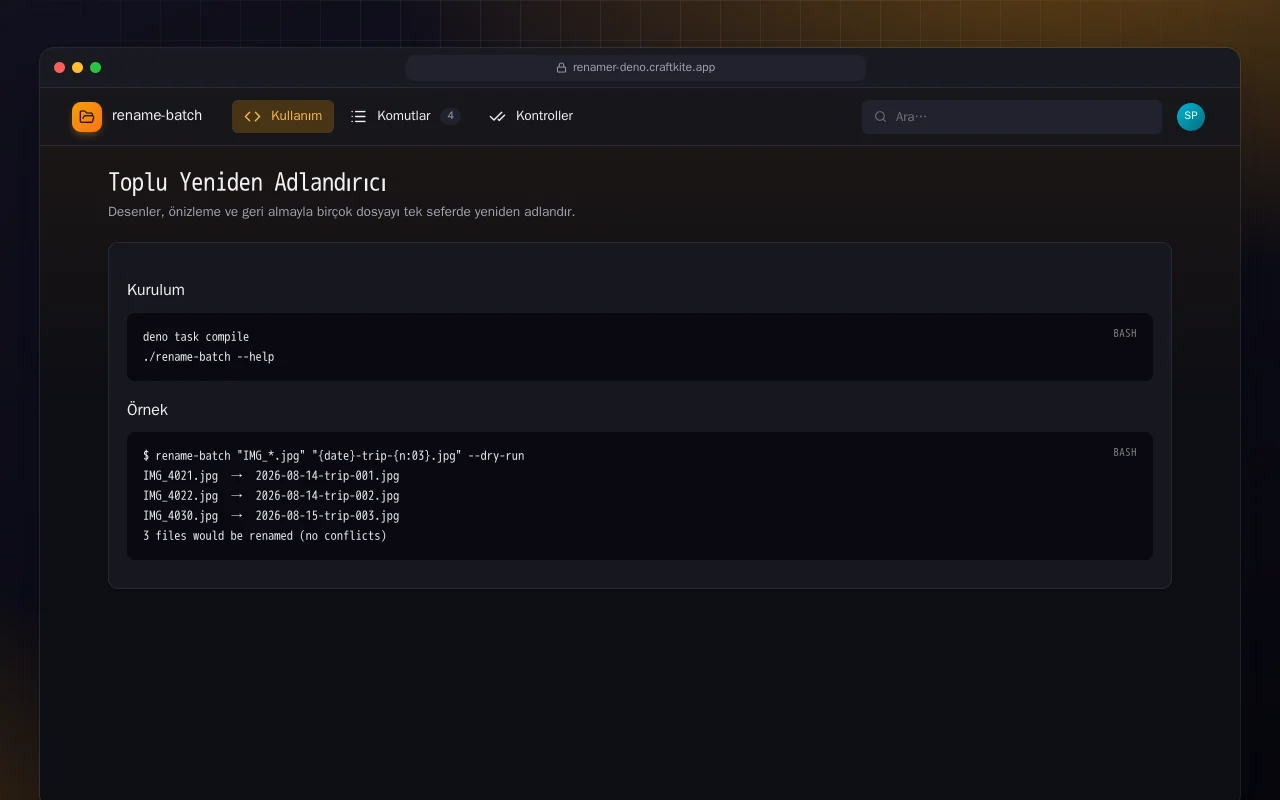The image size is (1280, 800).
Task: Open the Kullanım tab
Action: (283, 116)
